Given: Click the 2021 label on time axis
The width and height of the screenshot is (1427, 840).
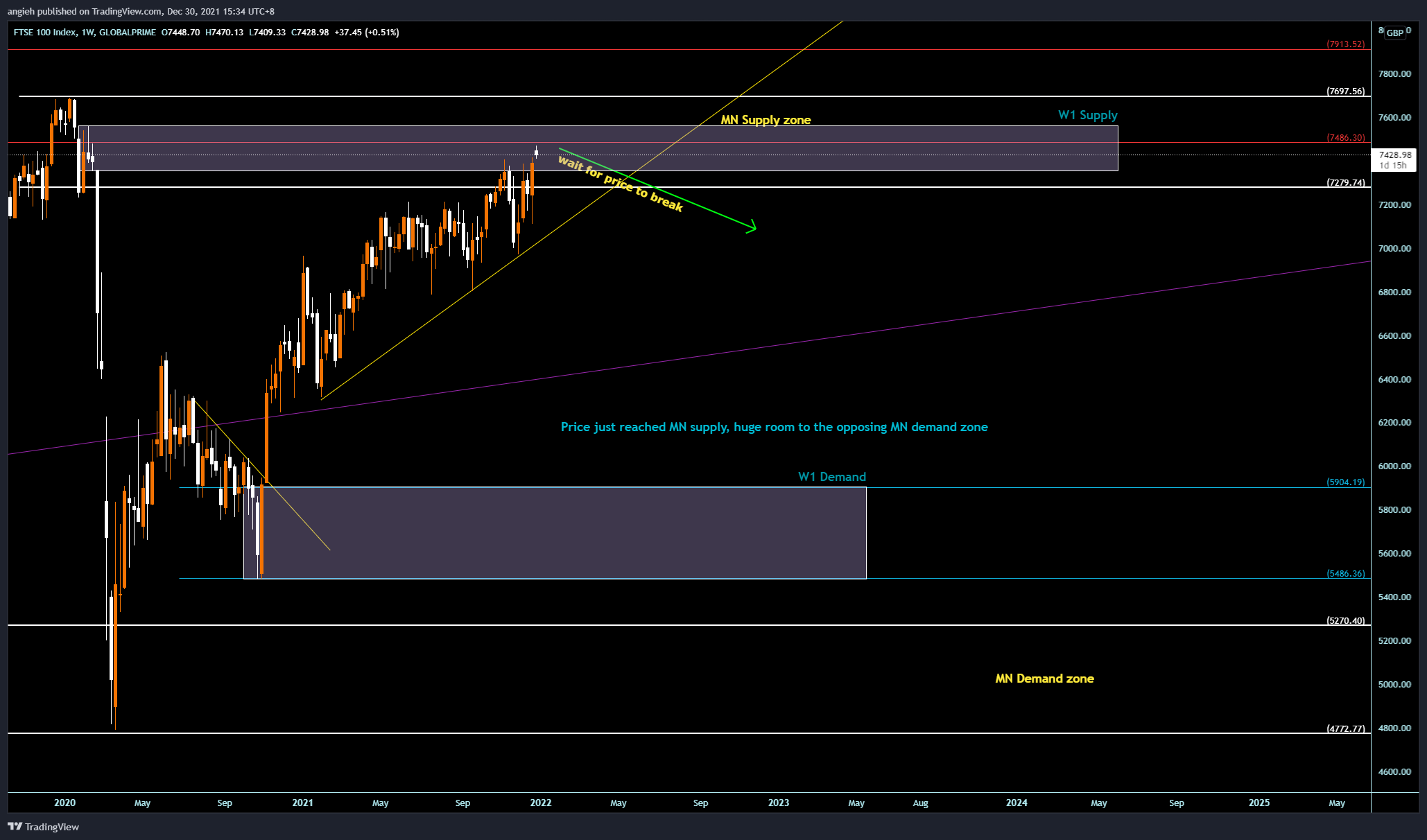Looking at the screenshot, I should [x=302, y=803].
